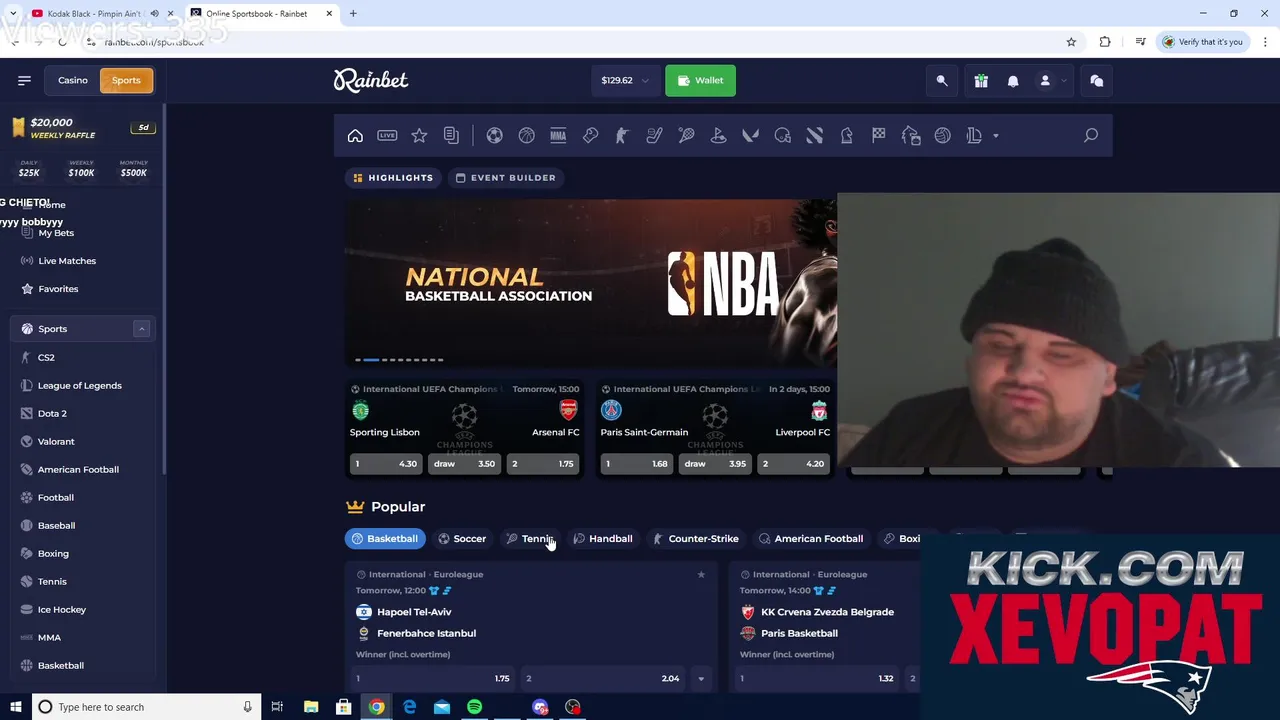Select the chess knight sport icon
This screenshot has height=720, width=1280.
pos(846,135)
